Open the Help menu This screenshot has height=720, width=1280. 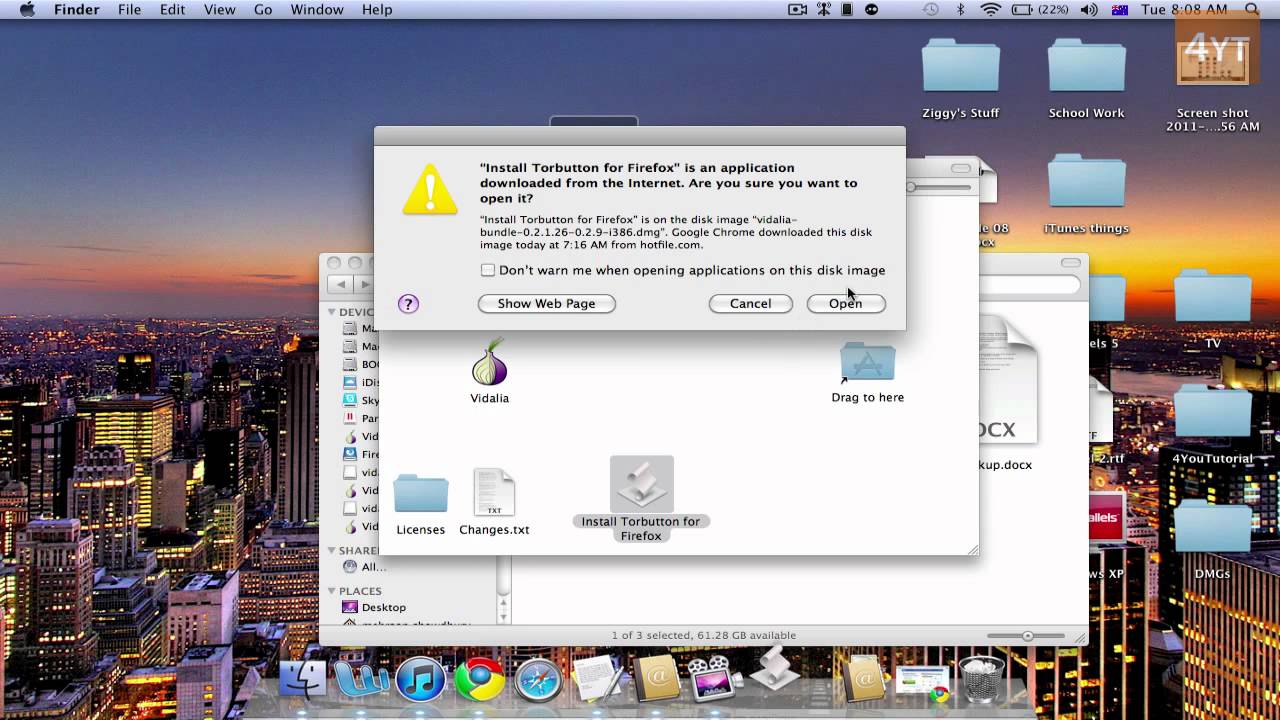pyautogui.click(x=377, y=9)
